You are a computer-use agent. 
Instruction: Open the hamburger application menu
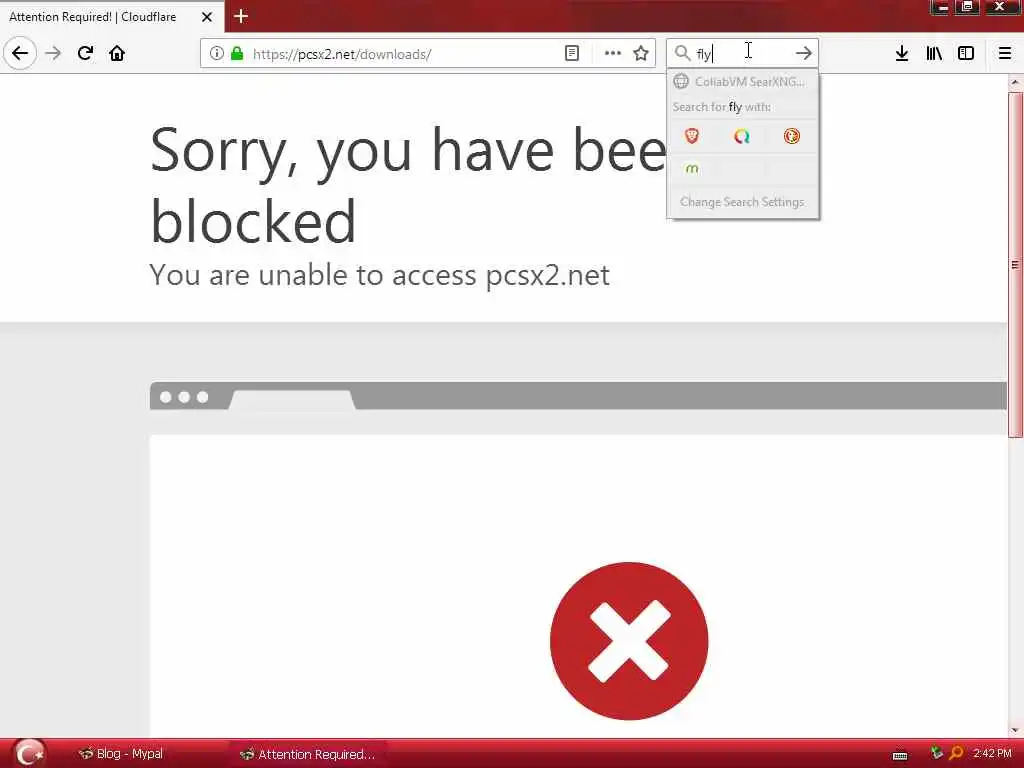(1005, 53)
